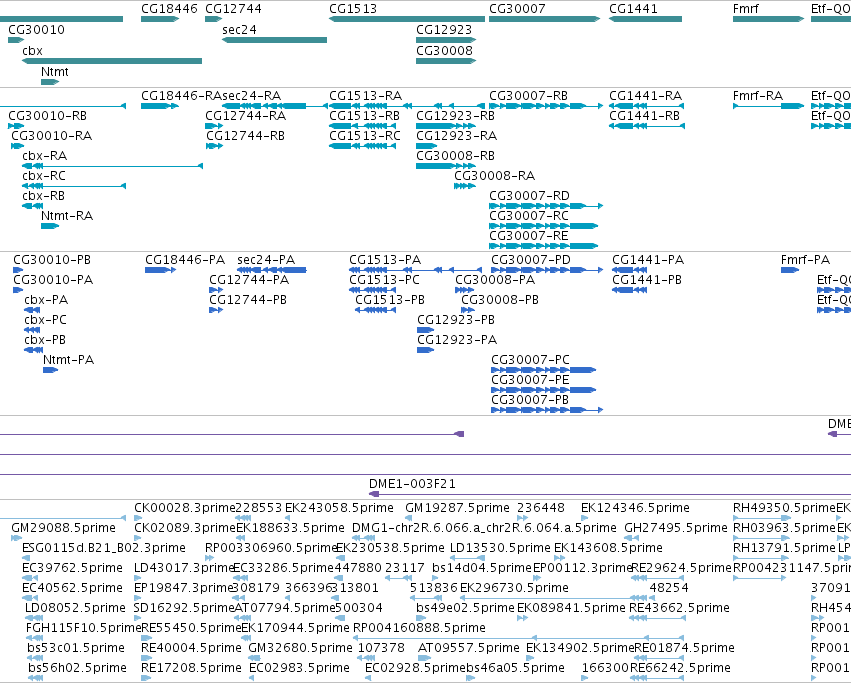Select protein label Ntmt-PA
This screenshot has width=851, height=683.
pos(68,361)
